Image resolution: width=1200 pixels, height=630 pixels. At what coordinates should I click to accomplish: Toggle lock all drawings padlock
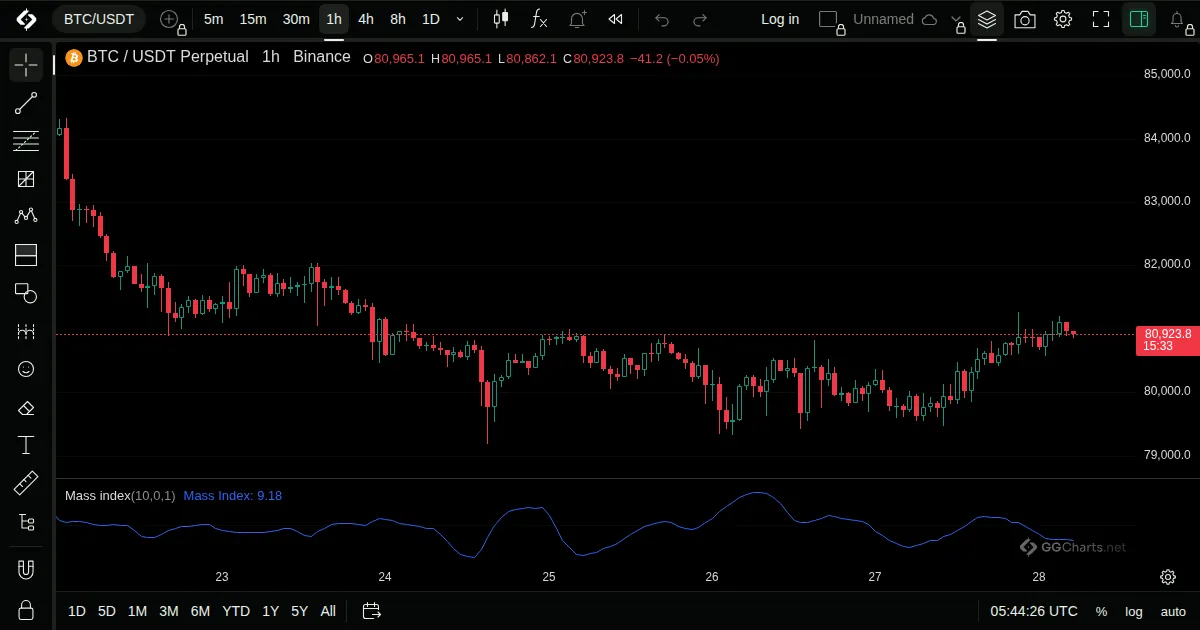26,610
